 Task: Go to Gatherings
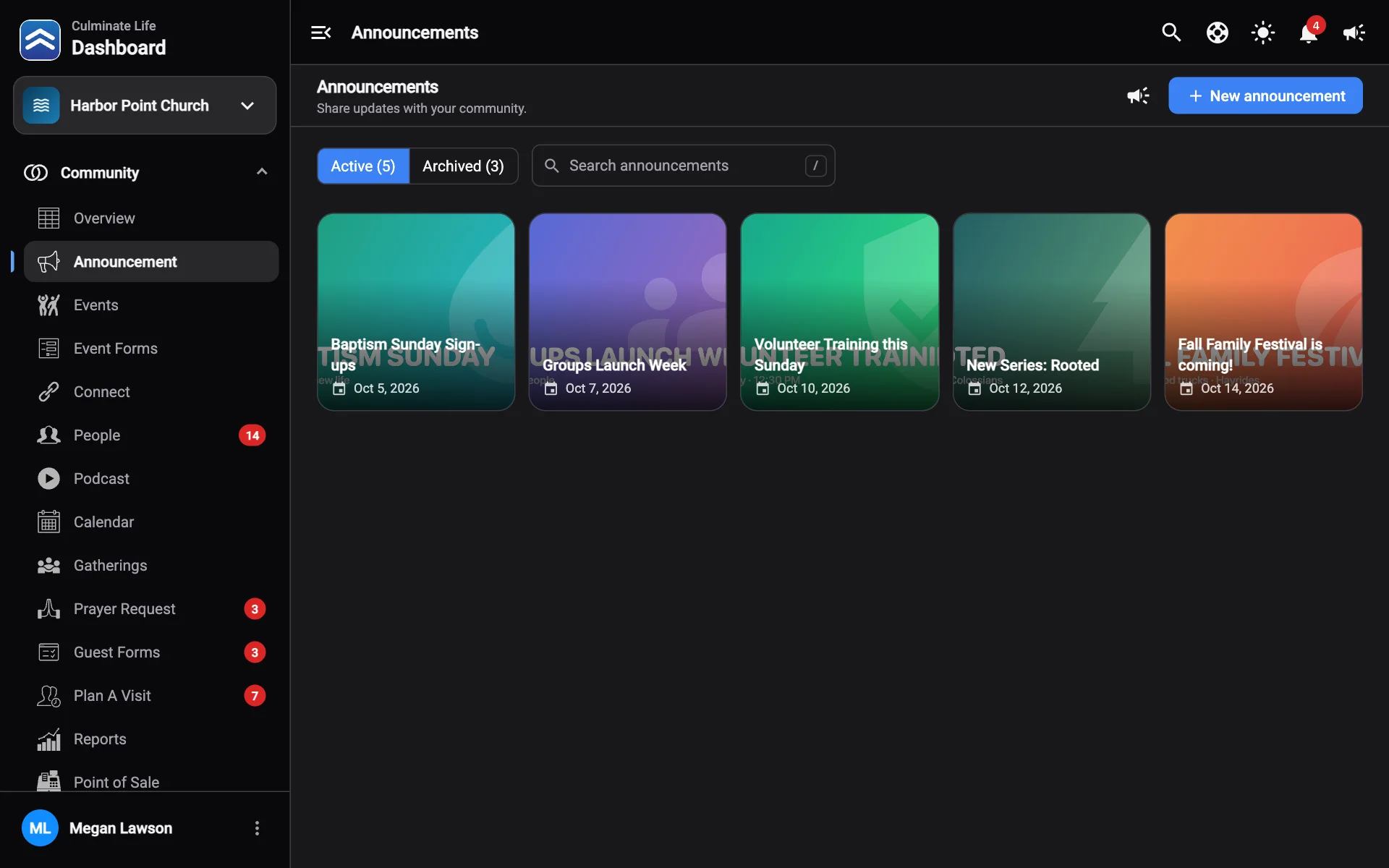pos(151,565)
